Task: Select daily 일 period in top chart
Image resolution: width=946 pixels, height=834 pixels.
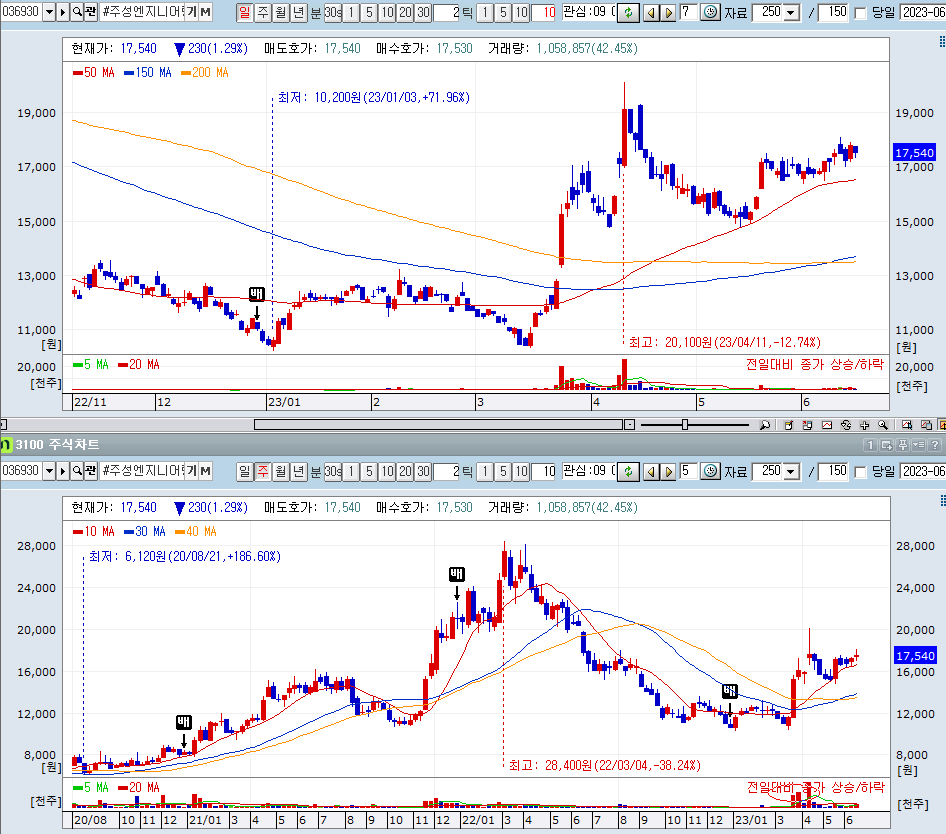Action: point(244,13)
